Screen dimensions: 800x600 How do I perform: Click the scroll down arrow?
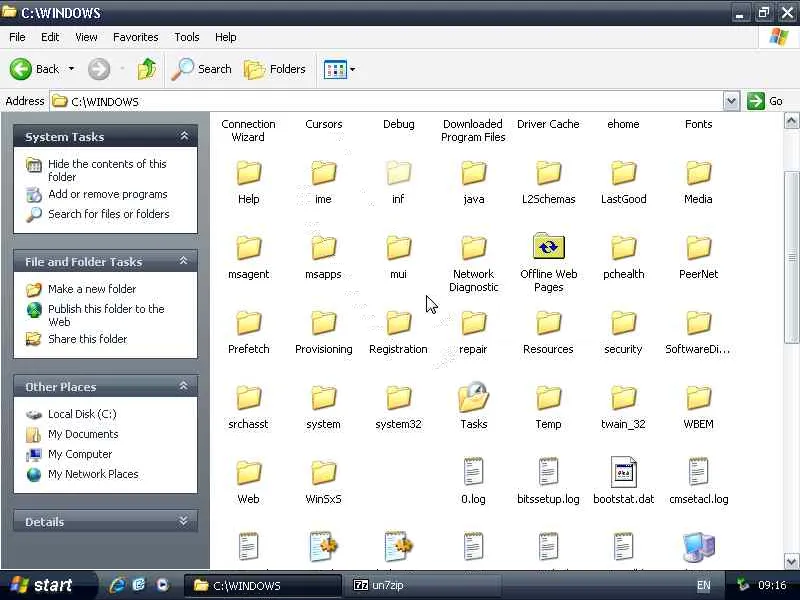(791, 561)
